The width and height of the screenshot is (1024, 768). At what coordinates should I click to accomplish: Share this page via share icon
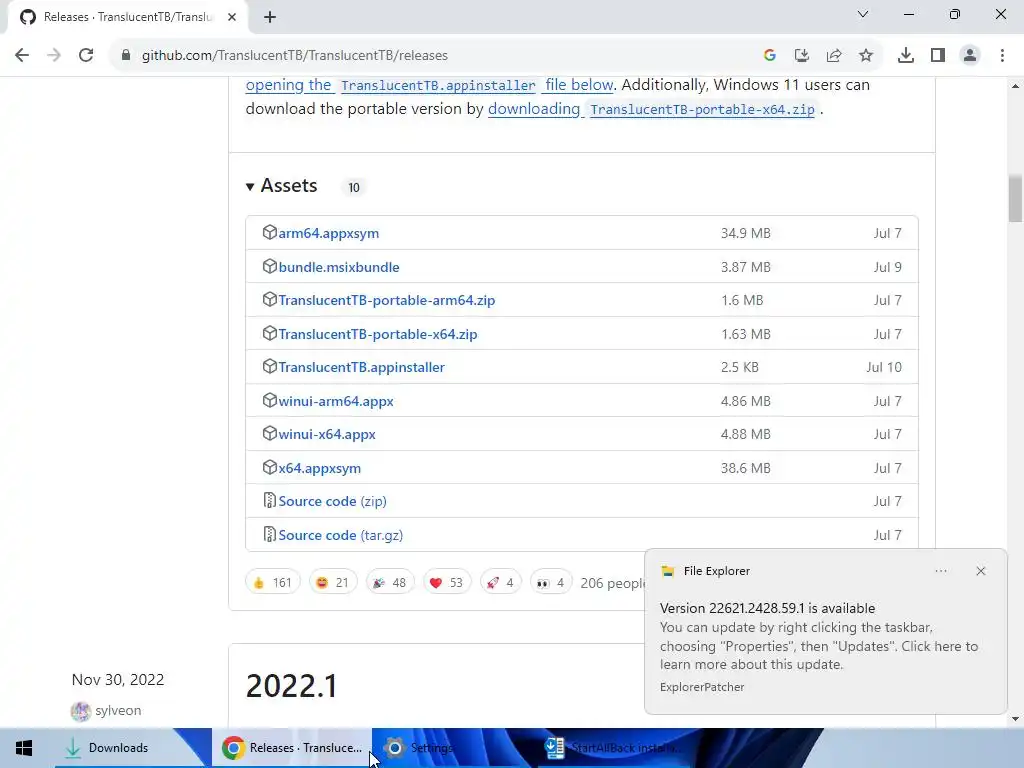pos(834,56)
